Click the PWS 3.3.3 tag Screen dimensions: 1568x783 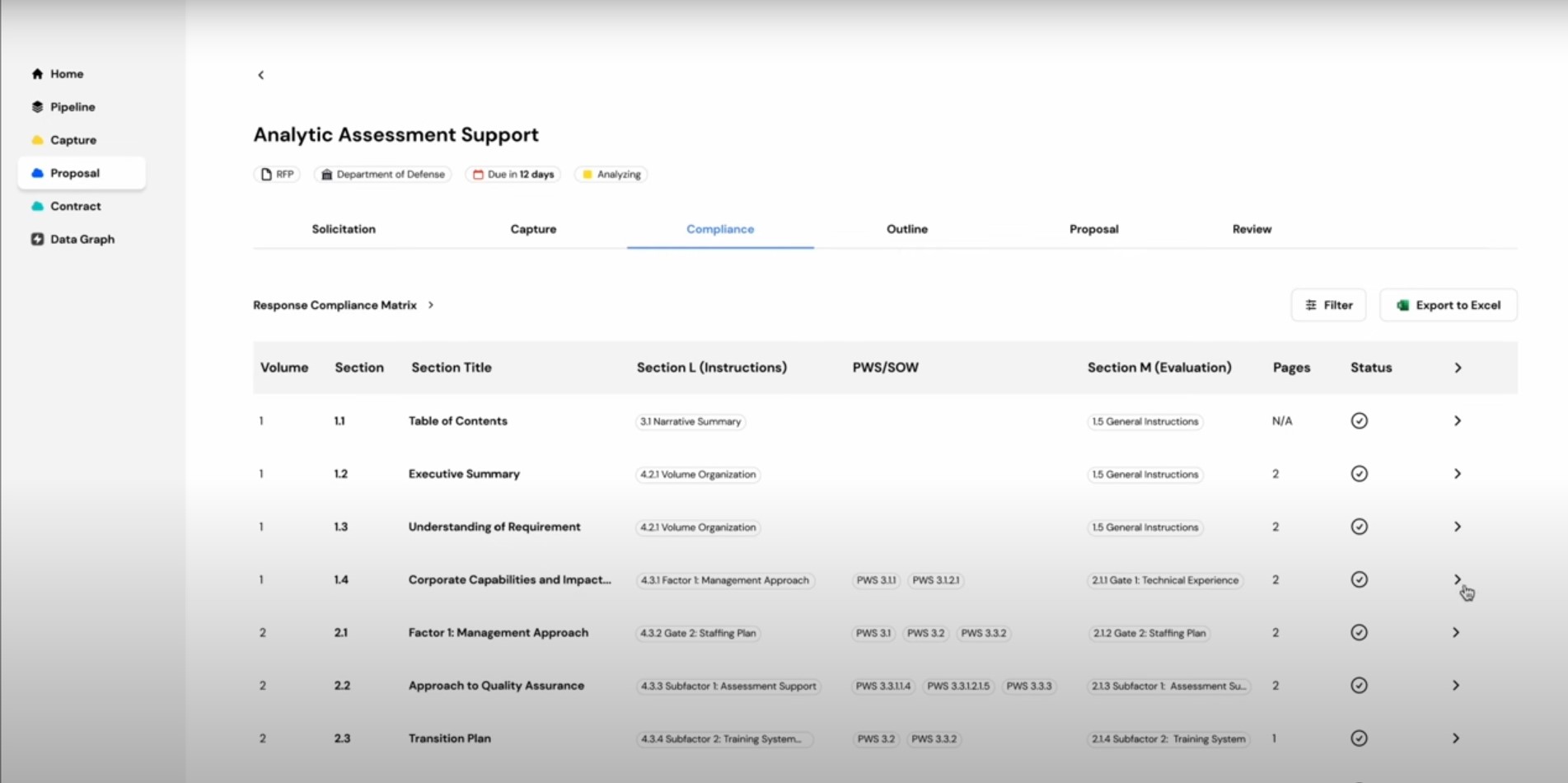click(1029, 686)
